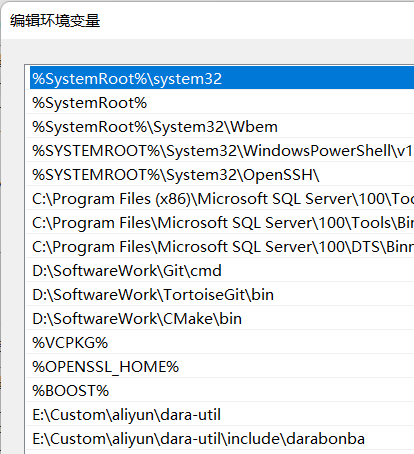
Task: Select SQL Server\100\Tools\Binn path row
Action: [x=220, y=222]
